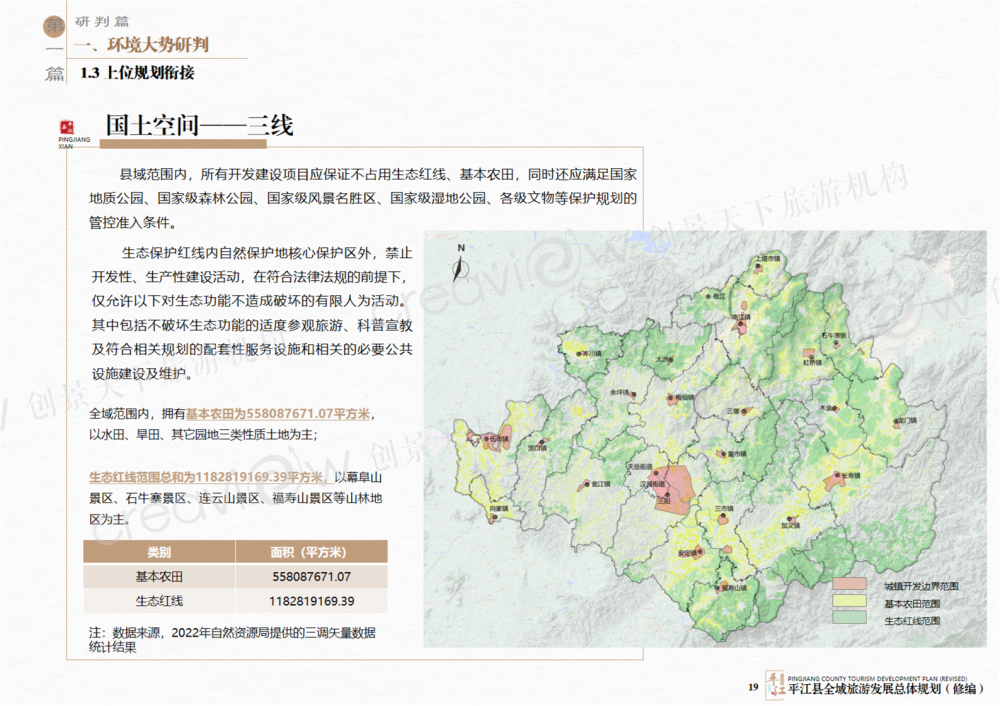The height and width of the screenshot is (706, 1000).
Task: Click the red Pingjiang Xian seal logo
Action: (x=68, y=127)
